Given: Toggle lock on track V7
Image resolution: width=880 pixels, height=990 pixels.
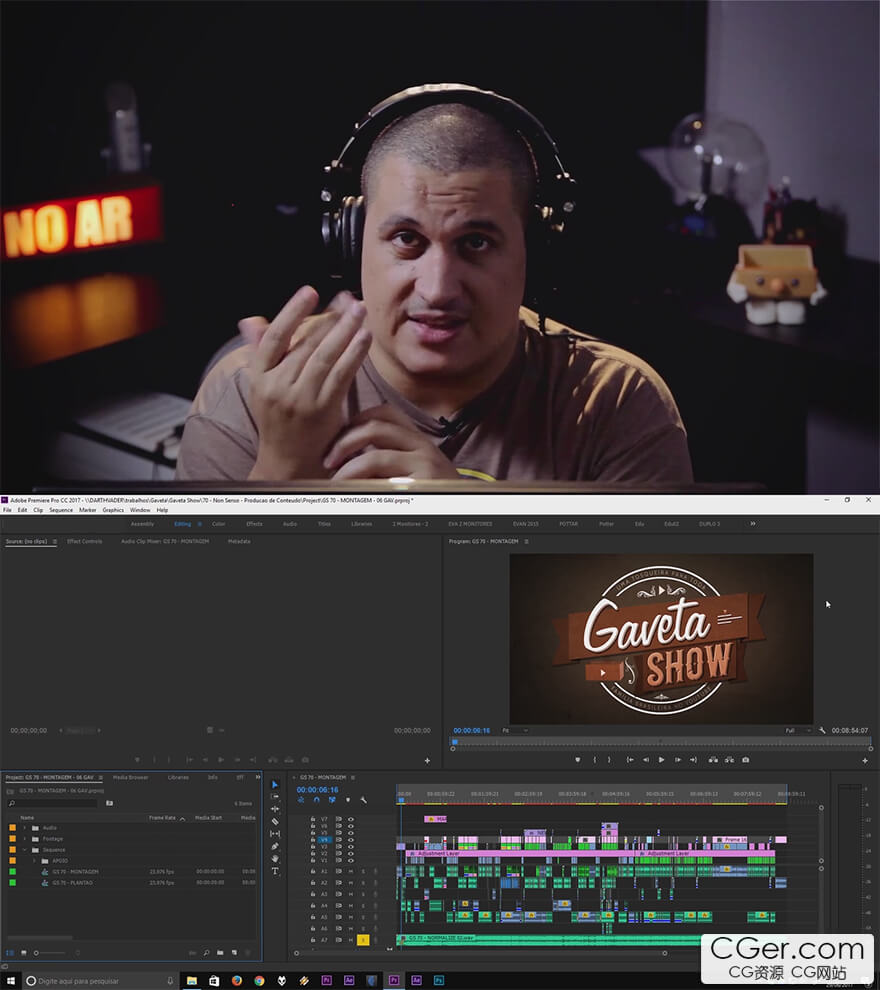Looking at the screenshot, I should pos(312,819).
